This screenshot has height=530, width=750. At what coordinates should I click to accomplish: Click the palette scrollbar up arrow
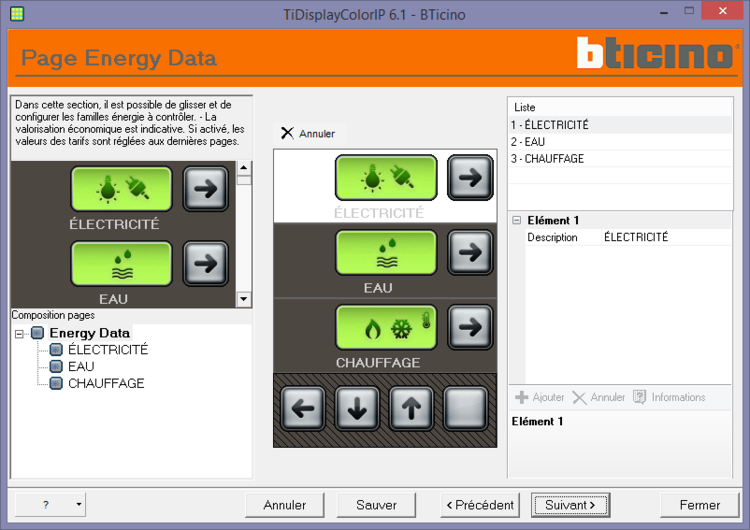click(x=243, y=167)
